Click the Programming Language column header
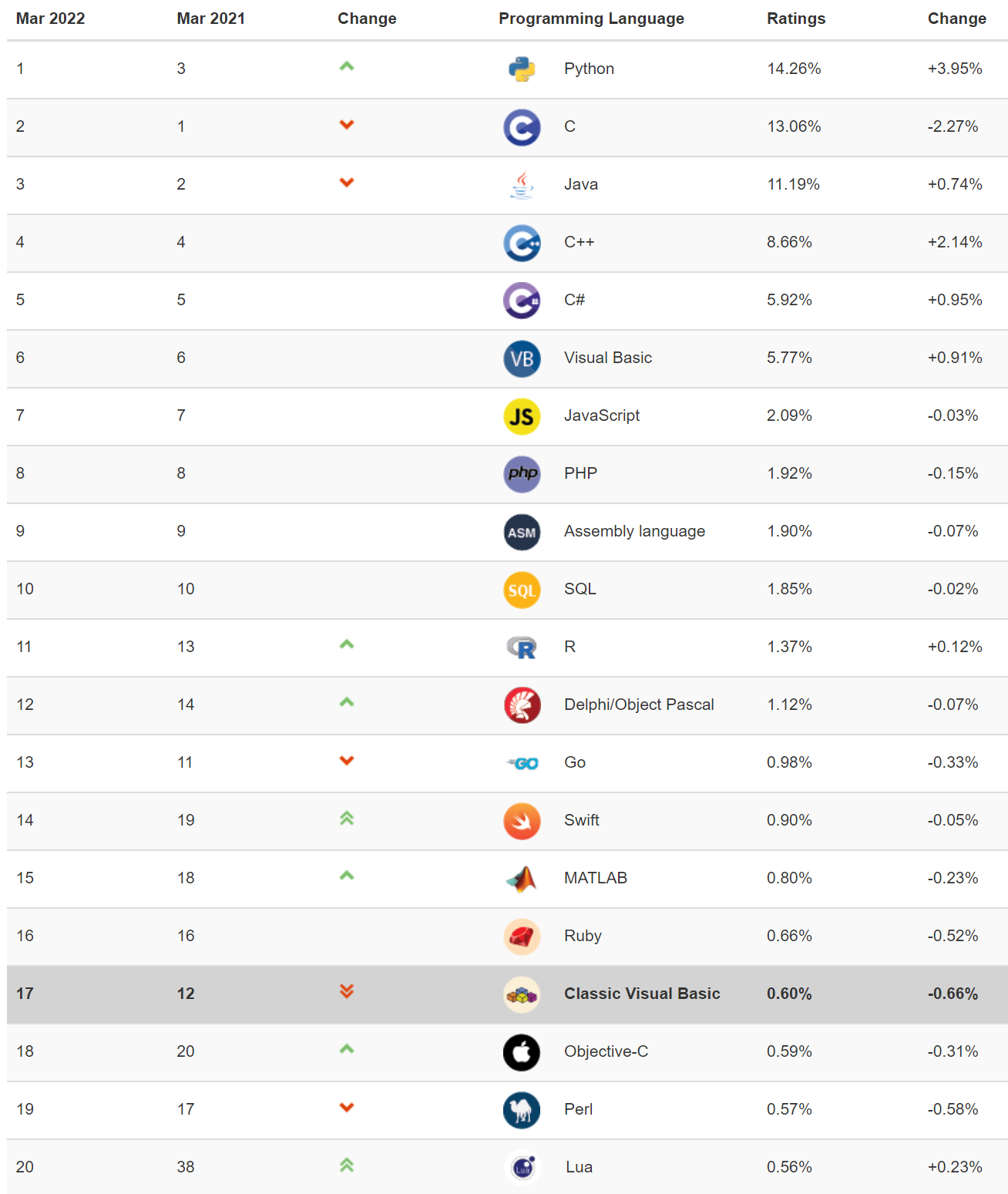The image size is (1008, 1194). click(x=591, y=18)
